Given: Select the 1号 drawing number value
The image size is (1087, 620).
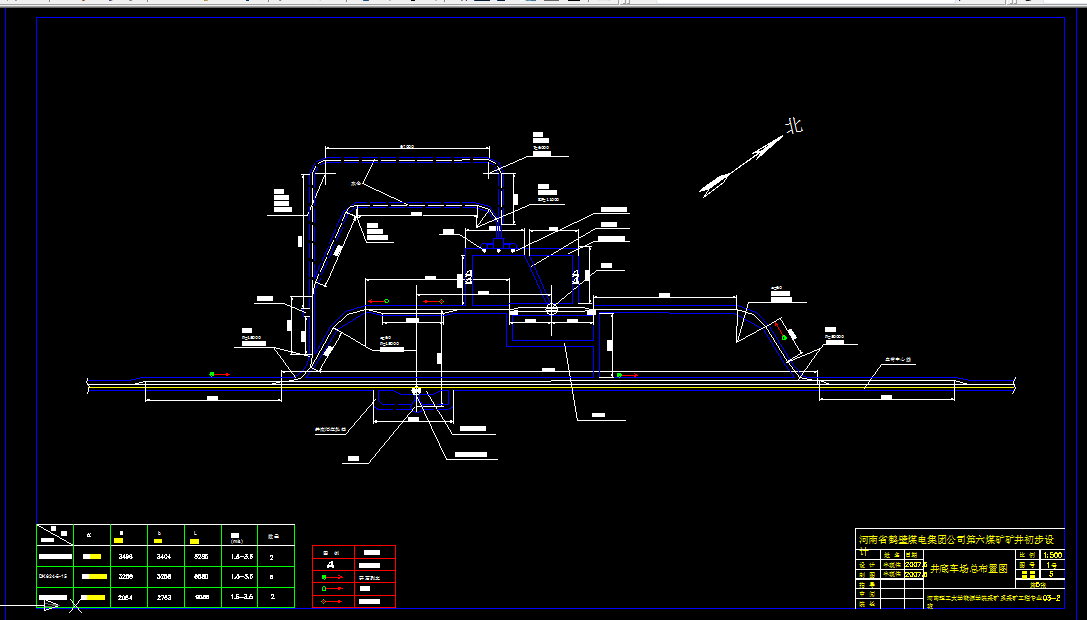Looking at the screenshot, I should [1054, 565].
